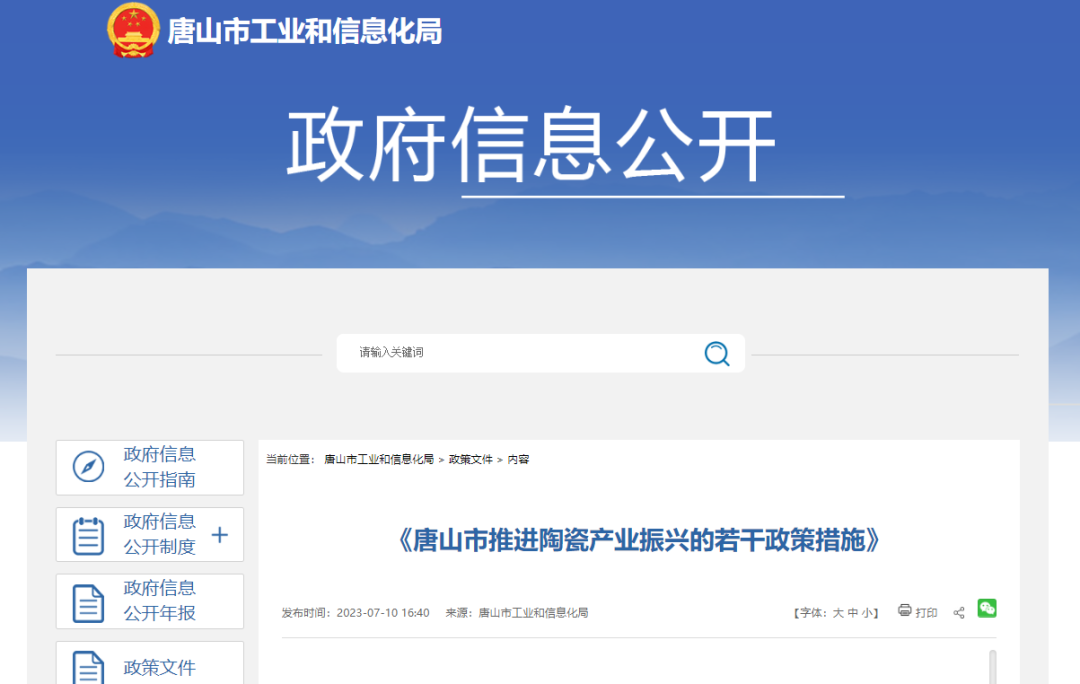Screen dimensions: 1080x684
Task: Open 政府信息公开指南 sidebar menu item
Action: pos(159,467)
